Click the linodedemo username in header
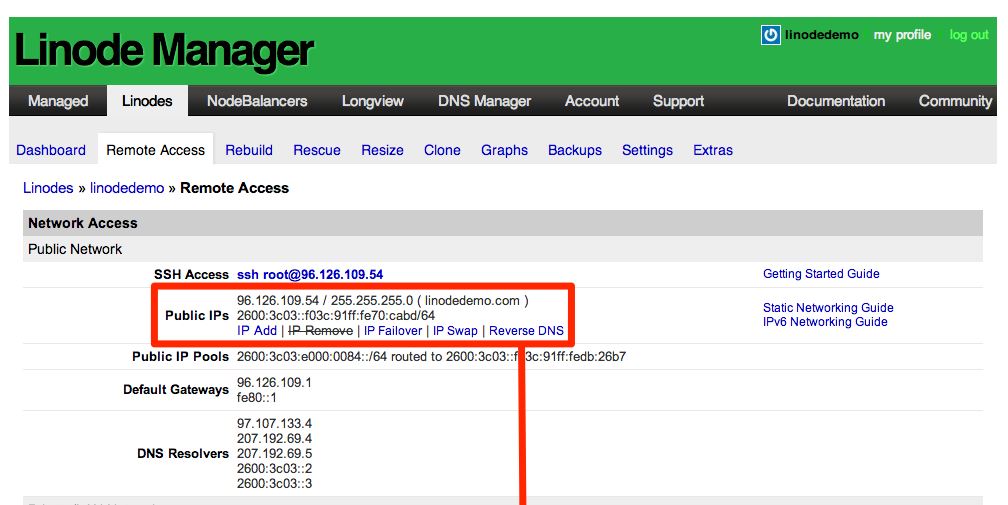Image resolution: width=1008 pixels, height=505 pixels. [x=822, y=35]
